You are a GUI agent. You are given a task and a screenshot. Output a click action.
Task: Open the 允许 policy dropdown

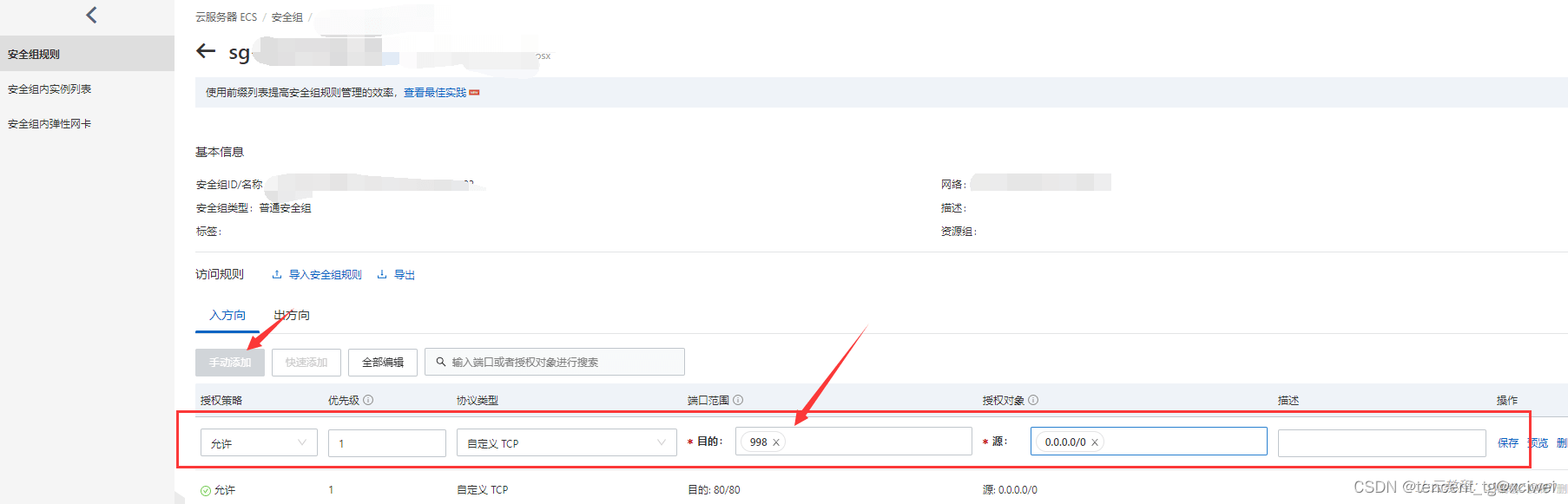click(259, 442)
